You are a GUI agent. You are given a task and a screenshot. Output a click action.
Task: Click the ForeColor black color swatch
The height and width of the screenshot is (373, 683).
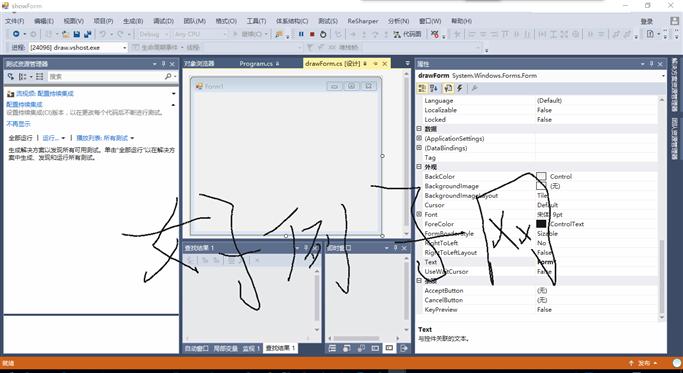(x=541, y=224)
